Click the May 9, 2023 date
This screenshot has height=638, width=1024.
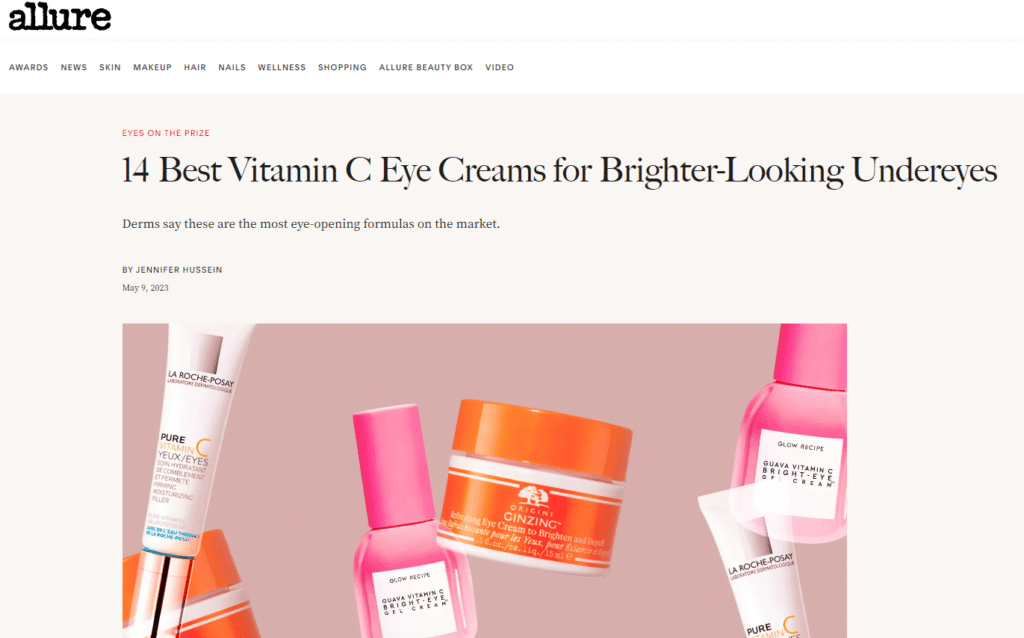(145, 288)
